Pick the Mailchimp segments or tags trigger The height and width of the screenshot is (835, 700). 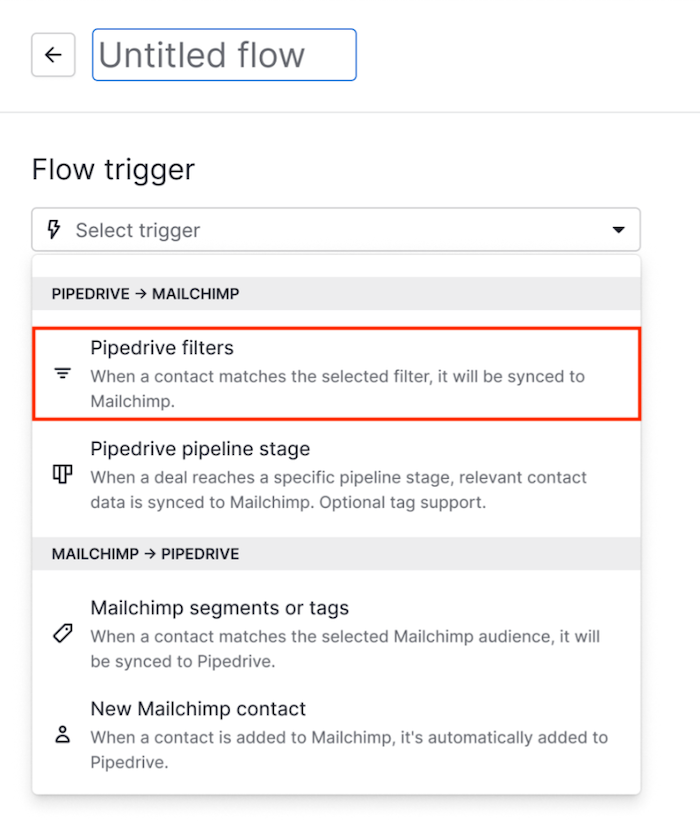(x=219, y=608)
